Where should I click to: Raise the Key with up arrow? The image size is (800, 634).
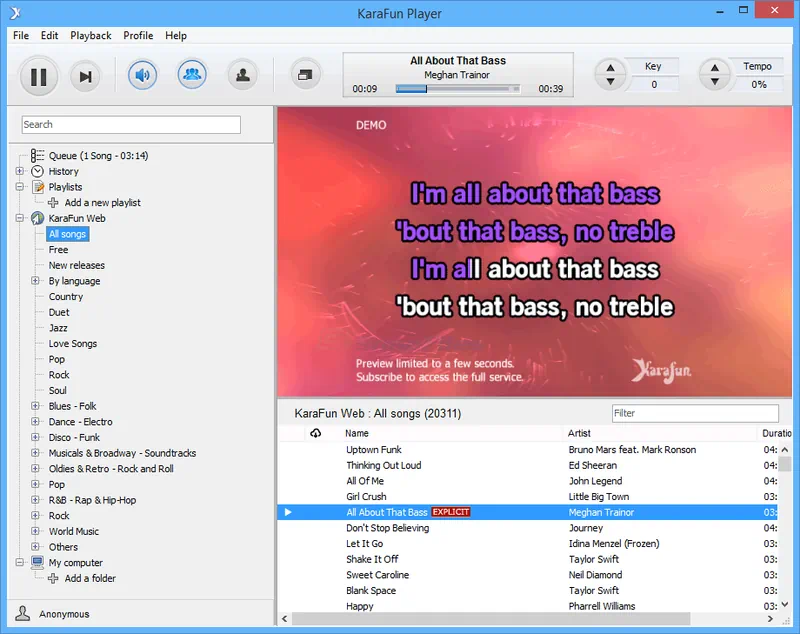pyautogui.click(x=610, y=68)
